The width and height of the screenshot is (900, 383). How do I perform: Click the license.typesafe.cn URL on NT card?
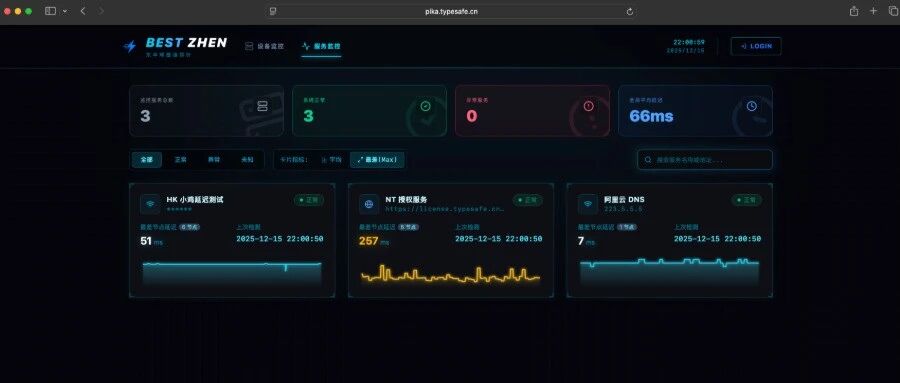445,210
